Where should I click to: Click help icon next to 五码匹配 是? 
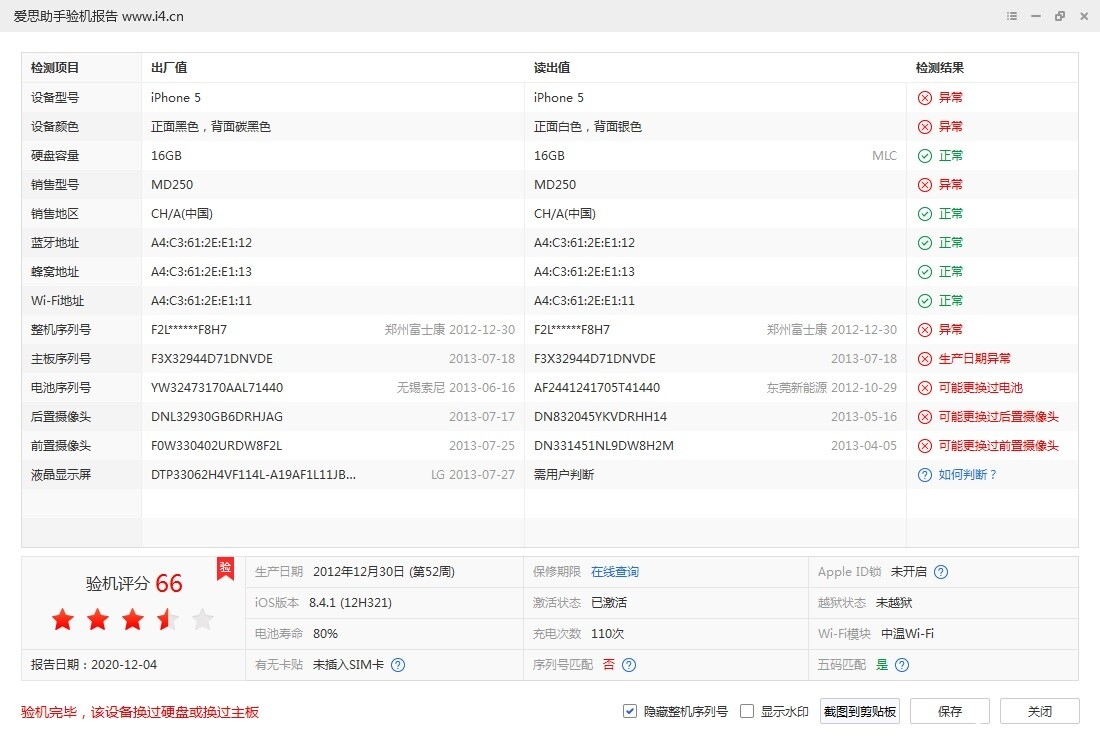pyautogui.click(x=902, y=665)
